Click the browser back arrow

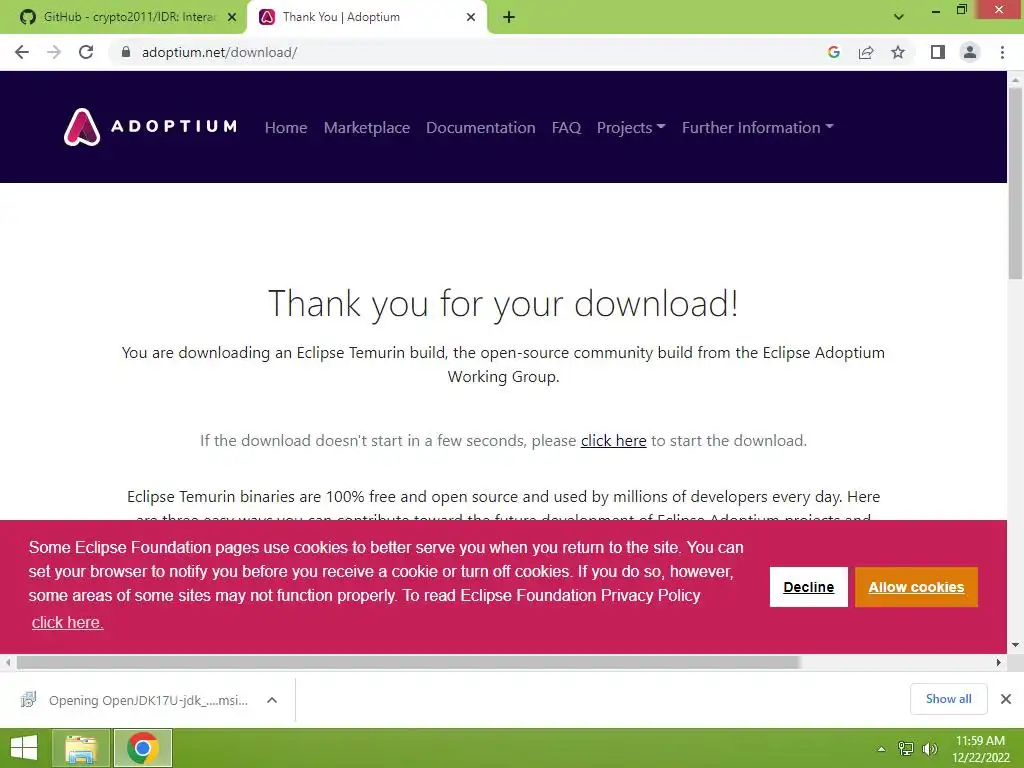coord(22,52)
